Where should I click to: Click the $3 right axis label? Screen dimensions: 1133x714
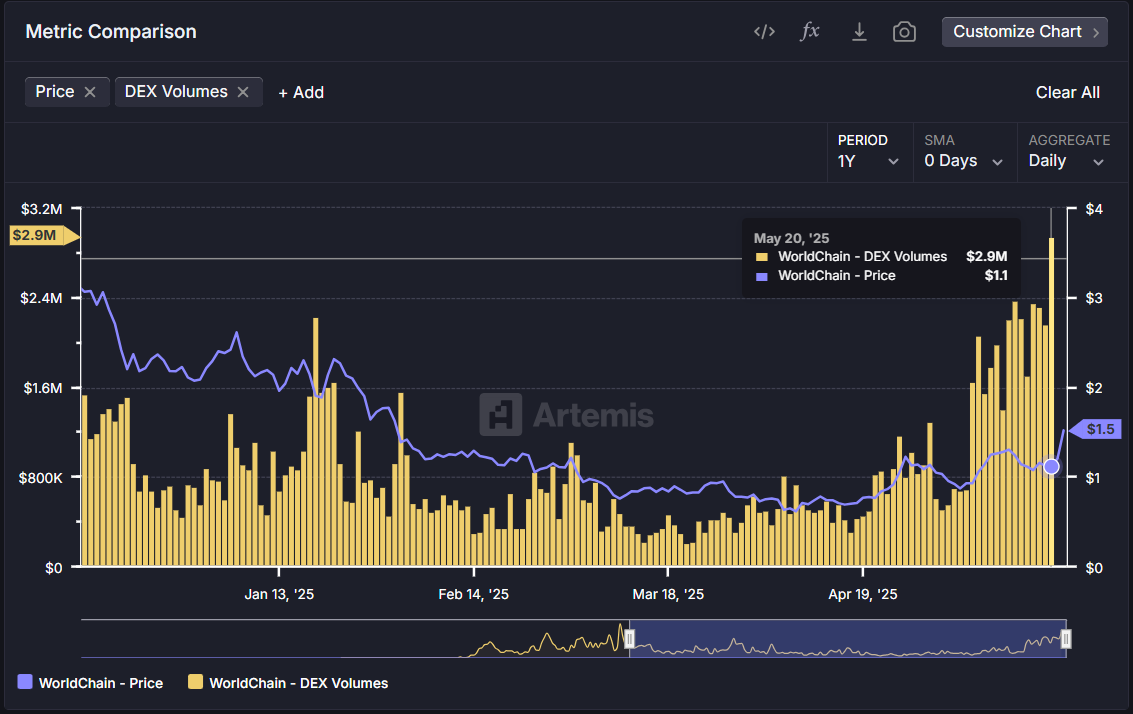[1094, 298]
